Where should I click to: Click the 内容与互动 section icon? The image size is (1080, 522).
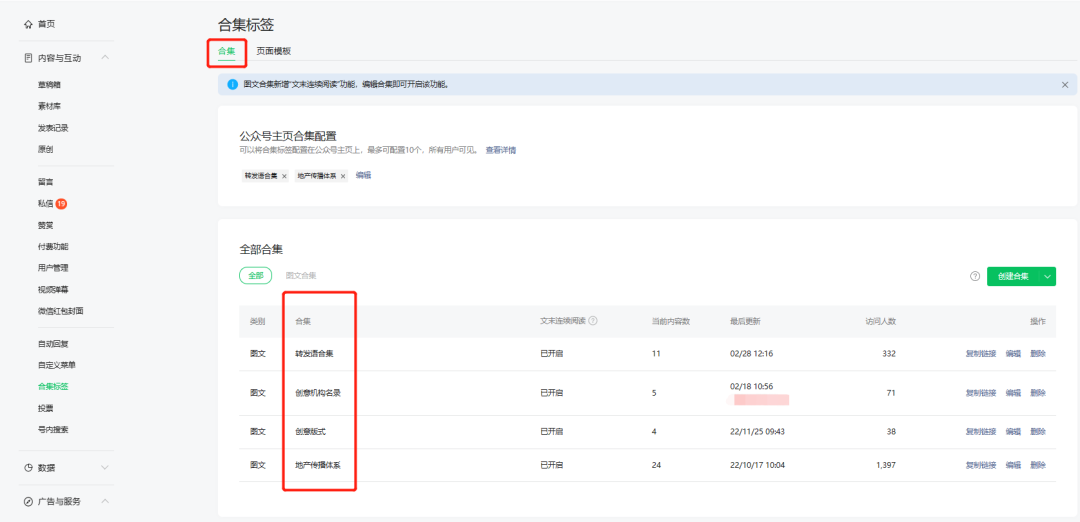point(28,58)
